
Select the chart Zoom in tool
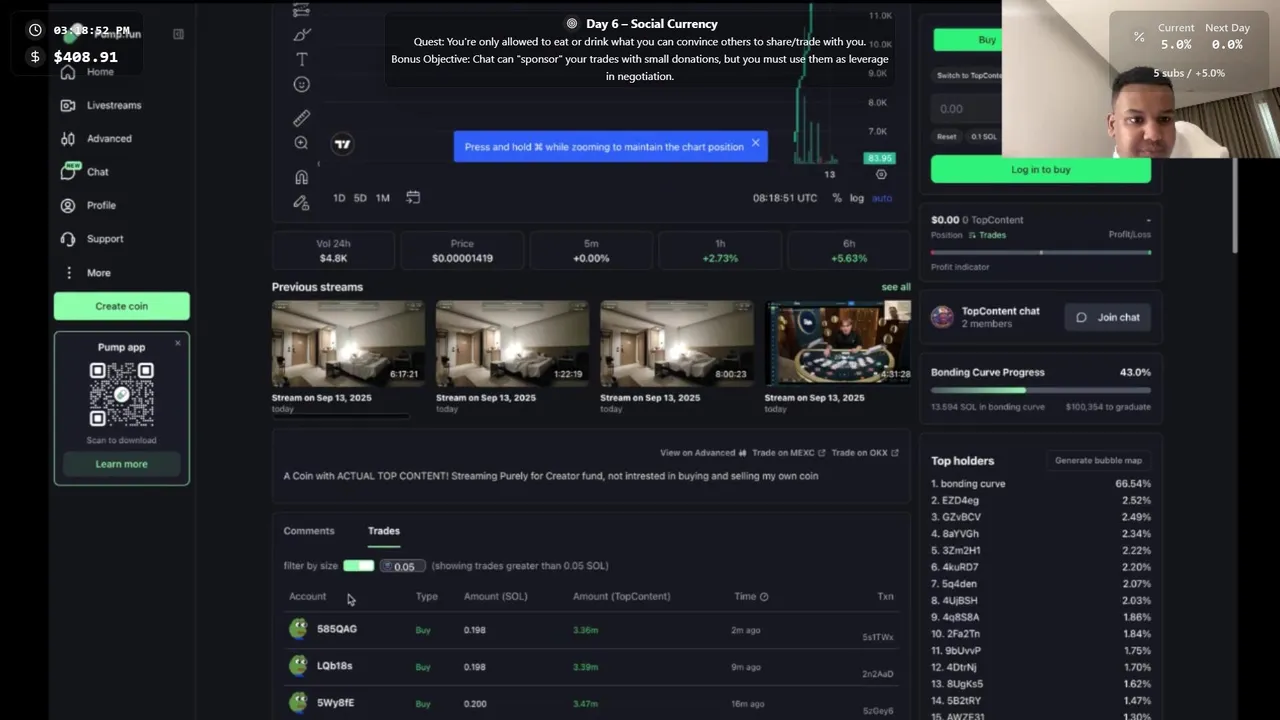[x=301, y=143]
